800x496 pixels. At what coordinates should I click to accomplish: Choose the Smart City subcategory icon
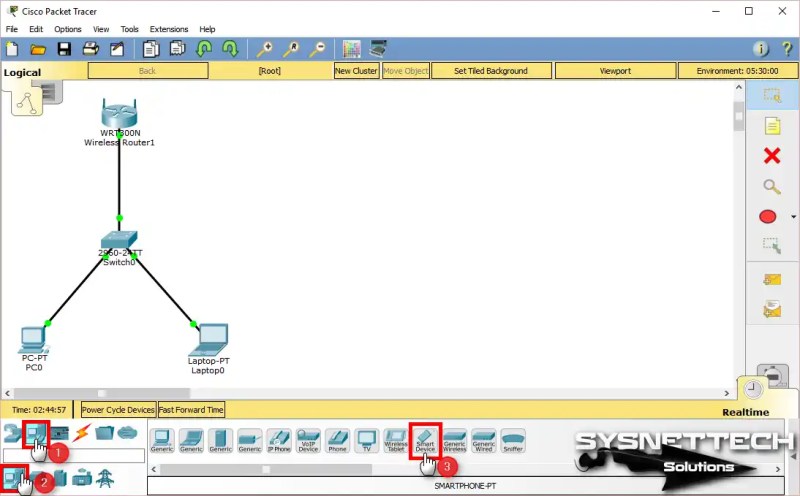(58, 478)
